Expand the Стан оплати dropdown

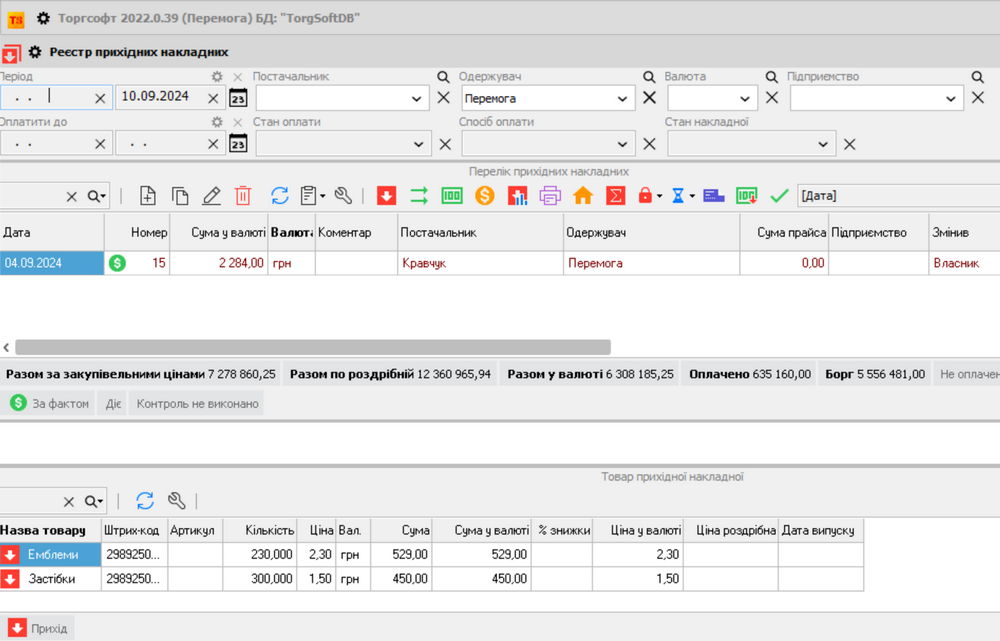tap(417, 144)
